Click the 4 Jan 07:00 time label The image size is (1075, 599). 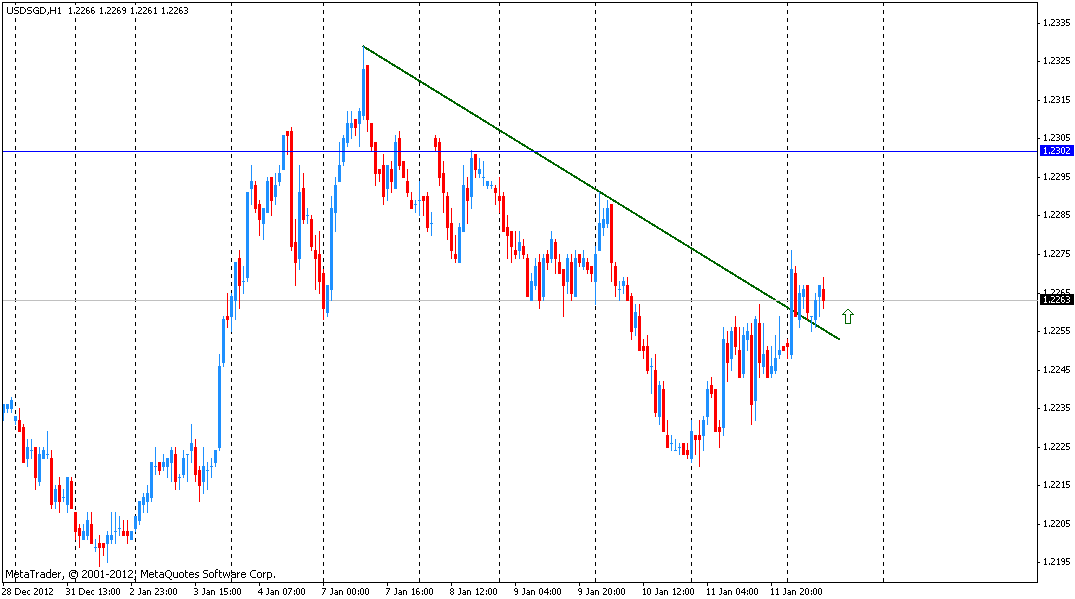(281, 591)
